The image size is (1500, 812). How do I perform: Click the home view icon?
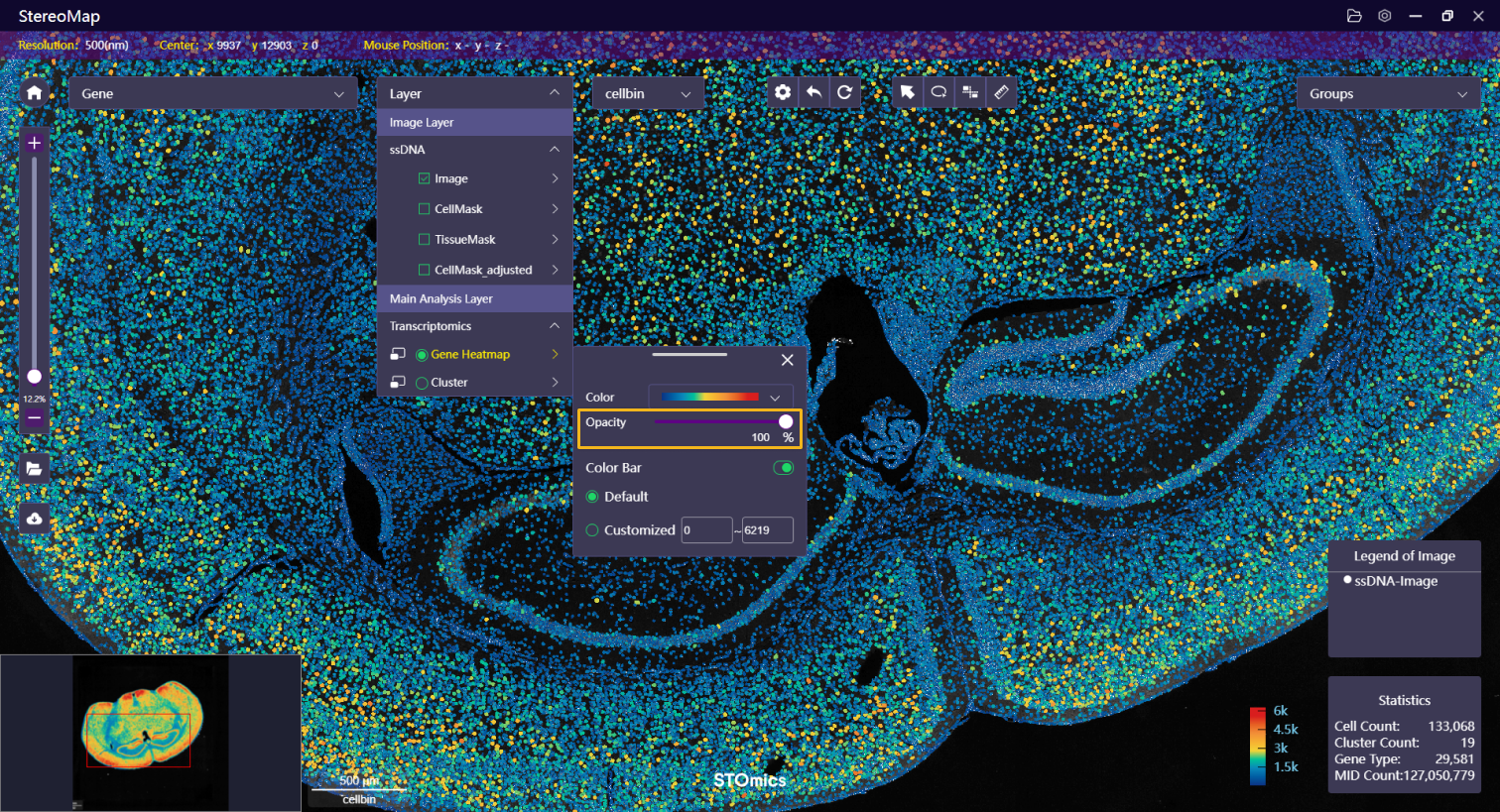coord(35,92)
